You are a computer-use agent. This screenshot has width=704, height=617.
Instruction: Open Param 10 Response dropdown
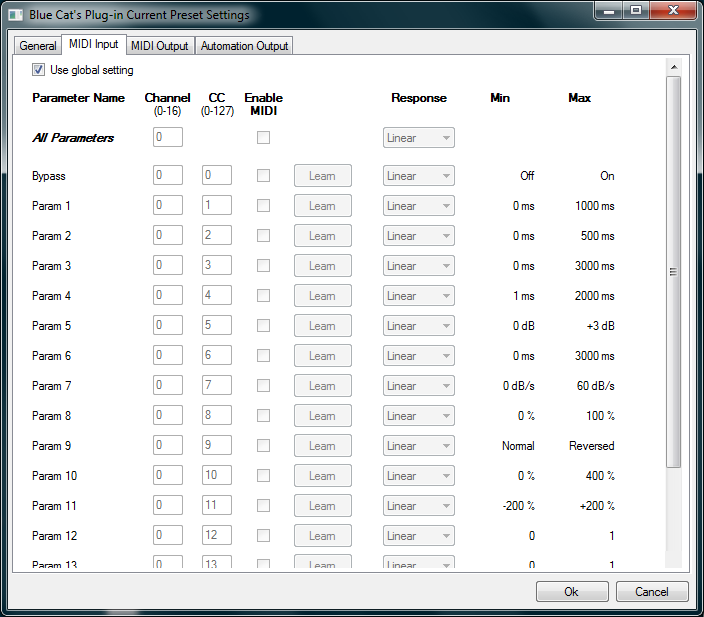coord(418,476)
